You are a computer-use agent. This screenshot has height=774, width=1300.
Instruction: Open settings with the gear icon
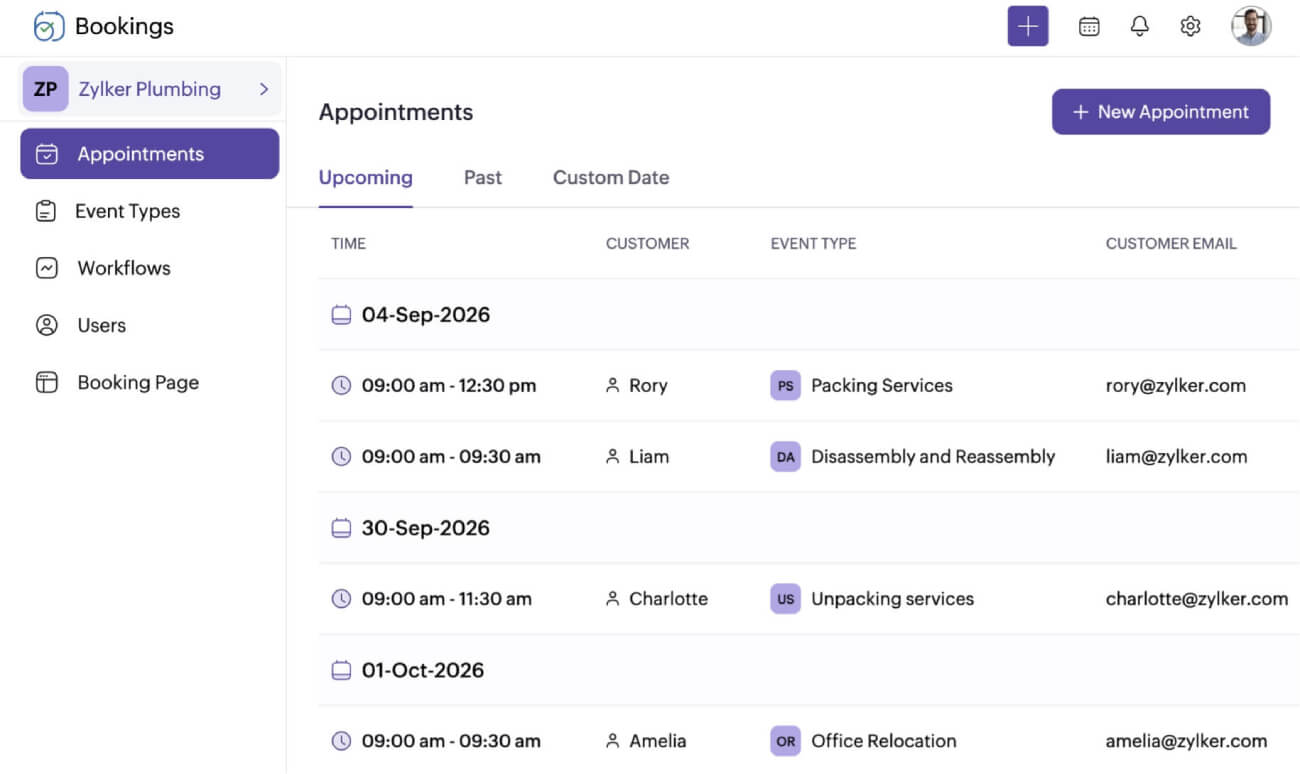tap(1190, 26)
